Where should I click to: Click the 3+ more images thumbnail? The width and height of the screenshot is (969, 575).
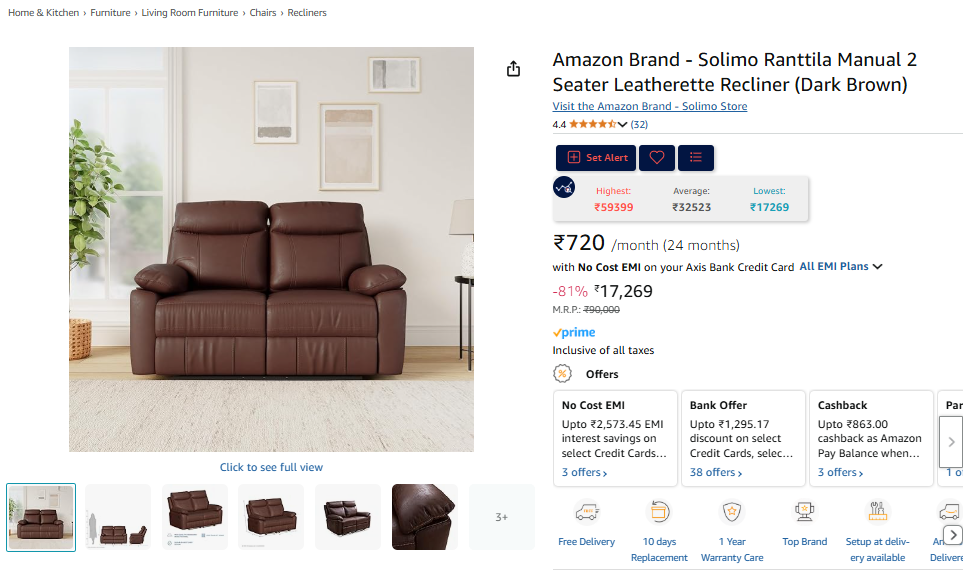pos(502,517)
